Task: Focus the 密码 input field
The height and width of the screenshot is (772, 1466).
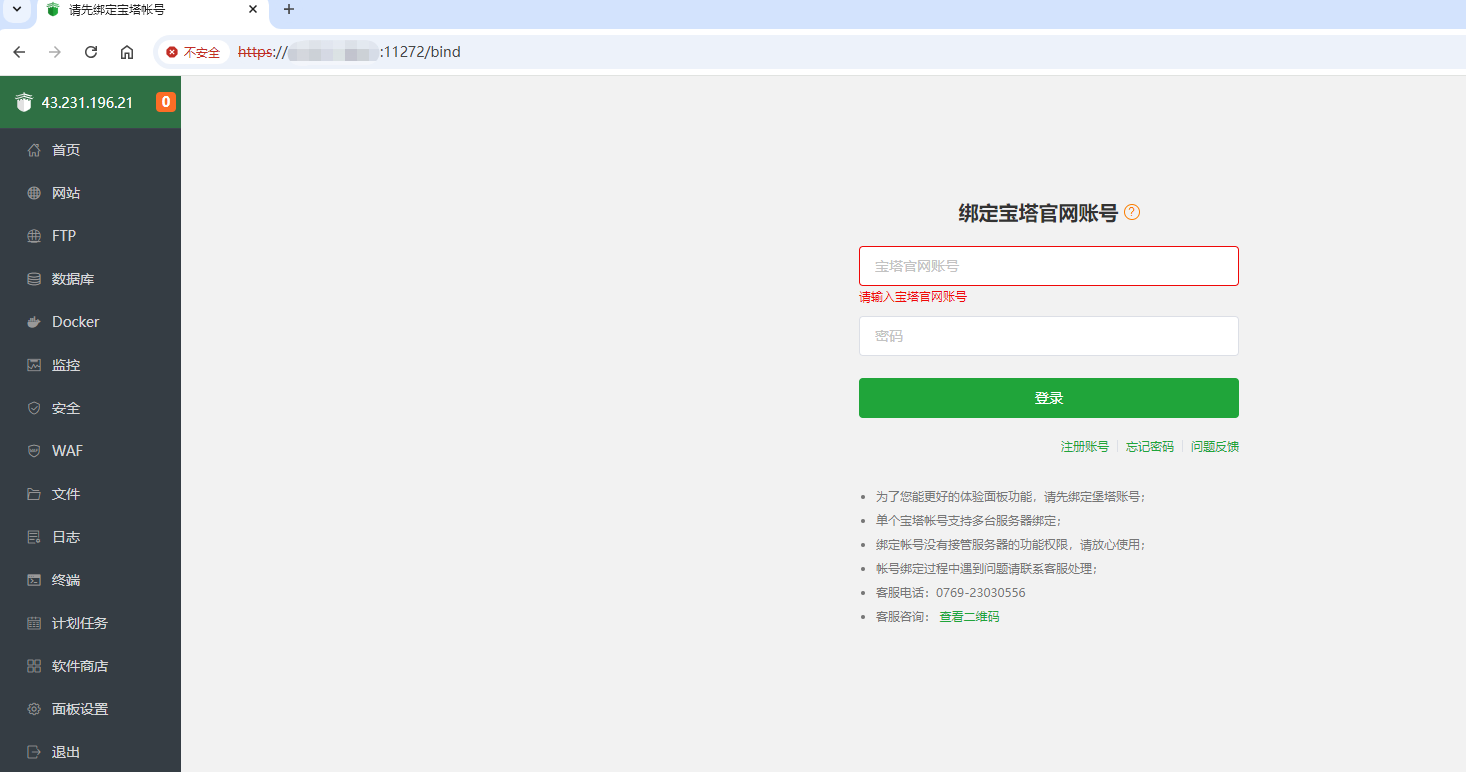Action: 1048,336
